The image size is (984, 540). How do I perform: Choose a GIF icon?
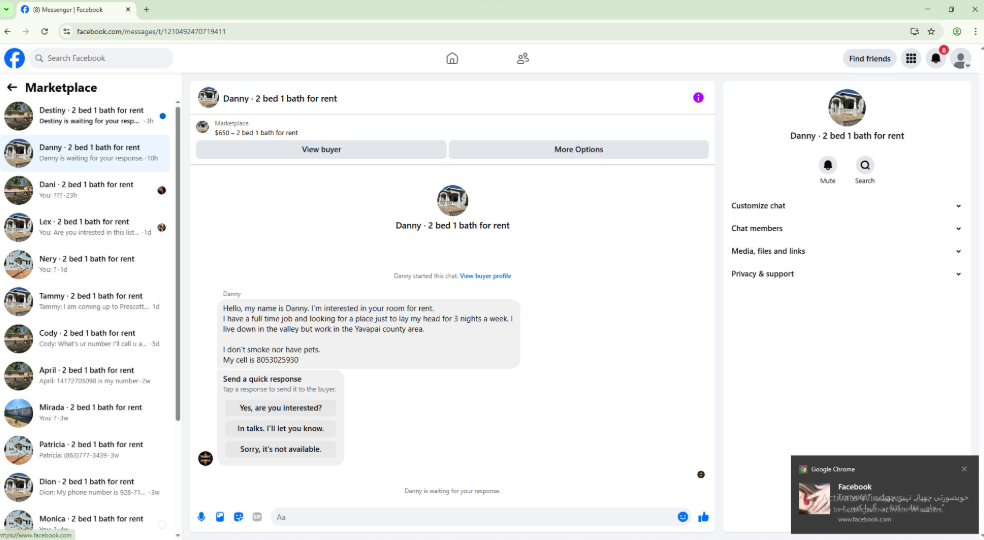coord(257,517)
